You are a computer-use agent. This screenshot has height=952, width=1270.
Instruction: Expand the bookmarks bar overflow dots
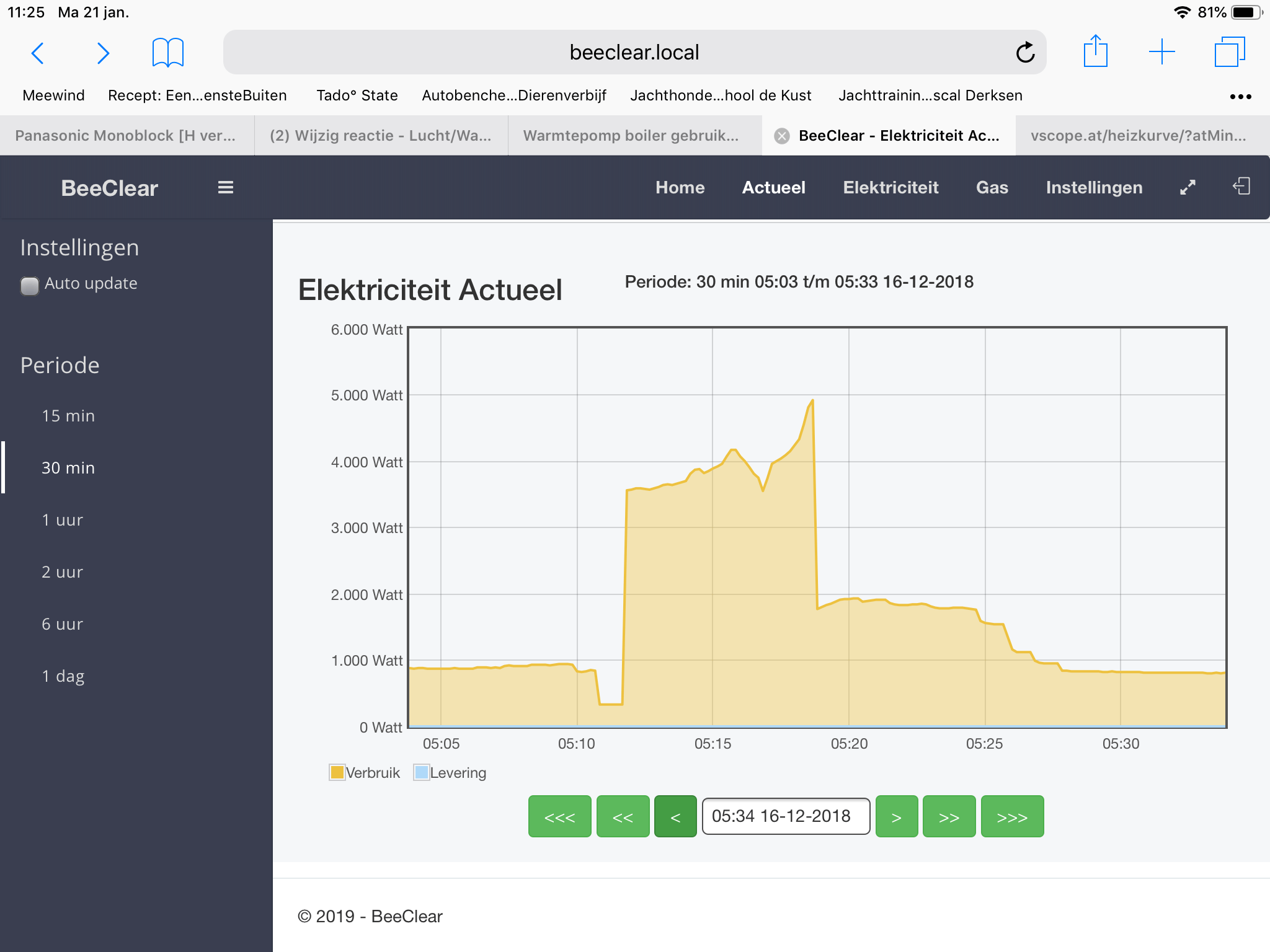coord(1240,97)
